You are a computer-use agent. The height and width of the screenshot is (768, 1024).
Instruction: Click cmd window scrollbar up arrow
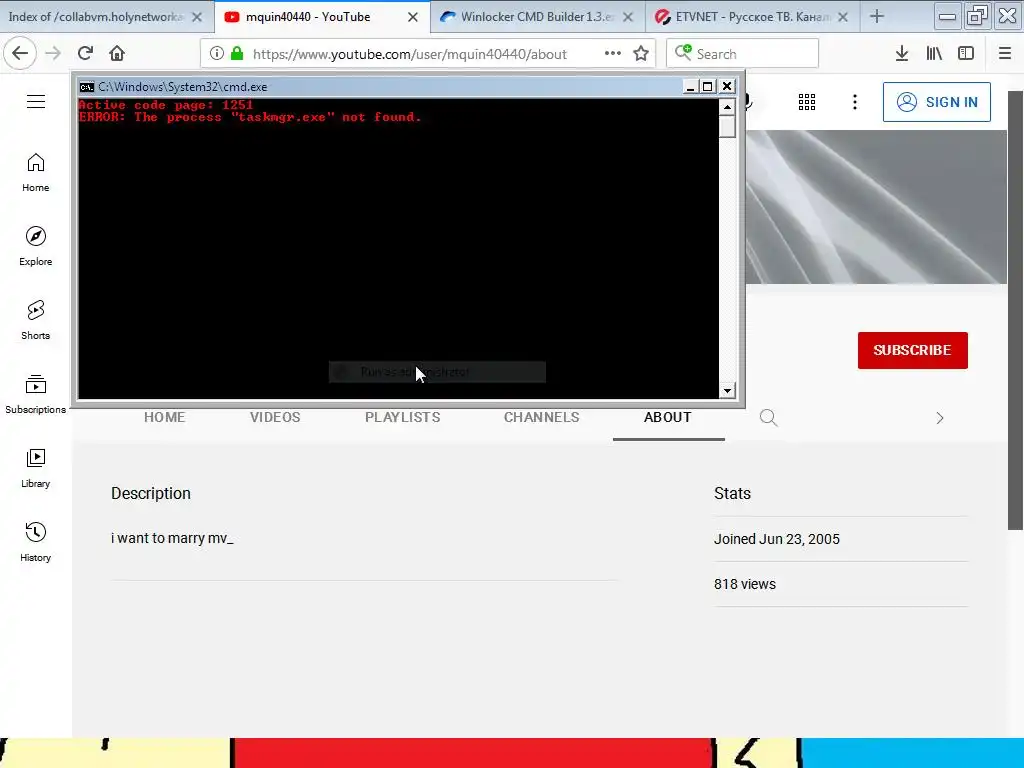tap(727, 106)
